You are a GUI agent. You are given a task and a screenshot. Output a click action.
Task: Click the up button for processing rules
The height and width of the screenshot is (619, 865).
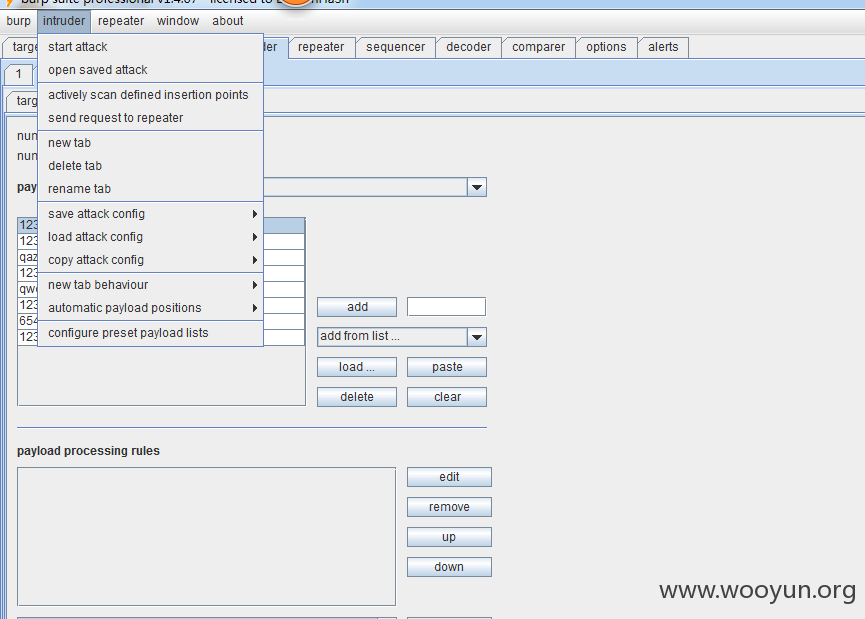[x=449, y=537]
